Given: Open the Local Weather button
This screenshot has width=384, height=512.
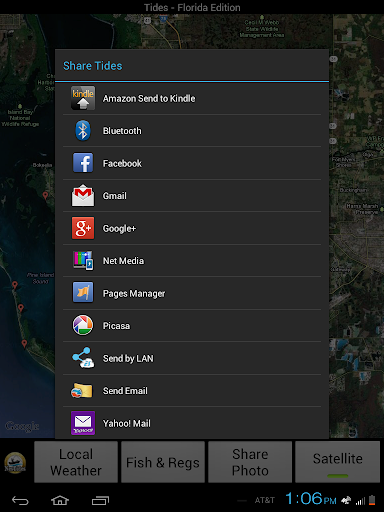Looking at the screenshot, I should [76, 462].
